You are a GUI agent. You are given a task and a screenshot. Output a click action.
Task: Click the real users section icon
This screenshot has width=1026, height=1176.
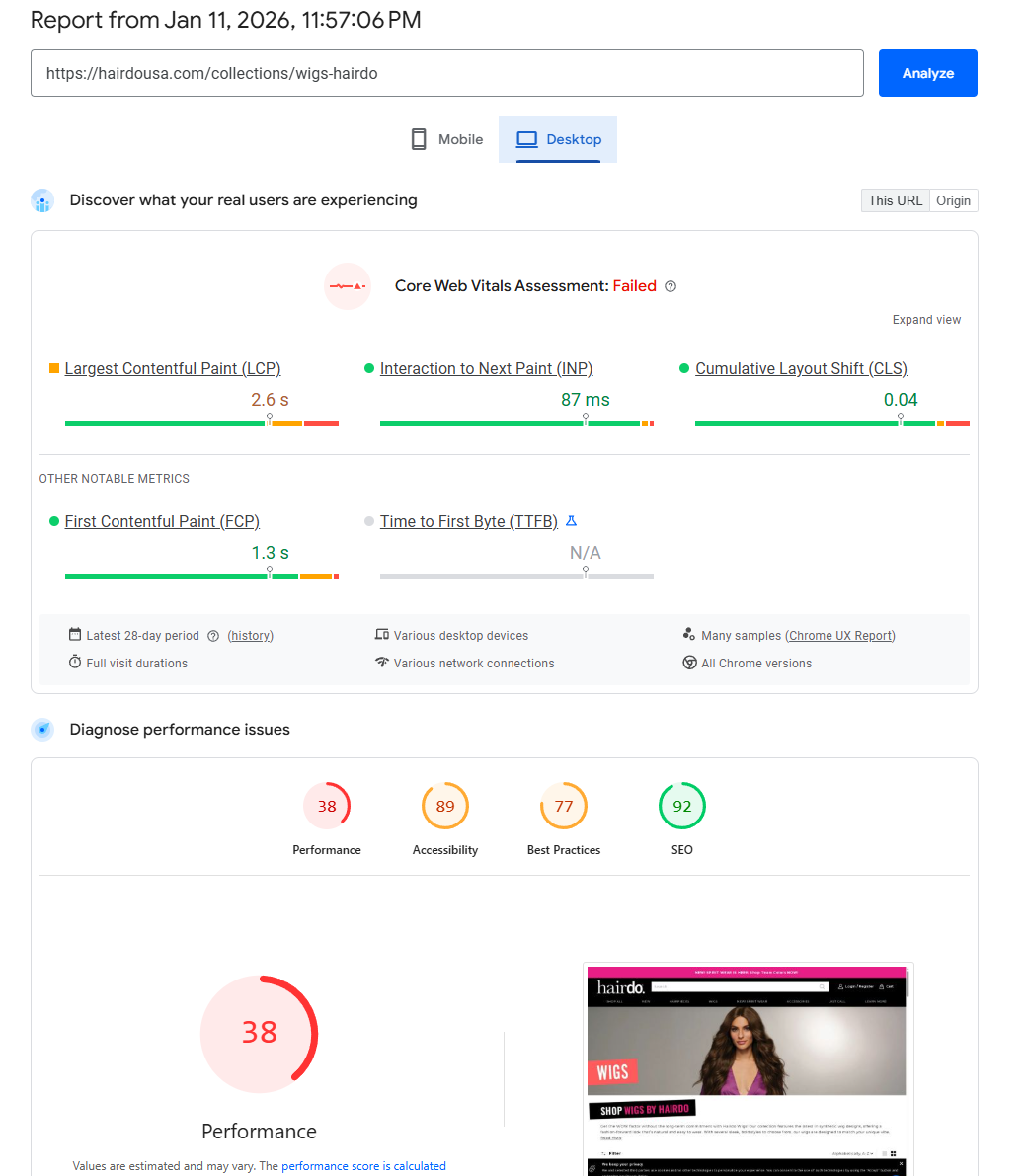(42, 200)
